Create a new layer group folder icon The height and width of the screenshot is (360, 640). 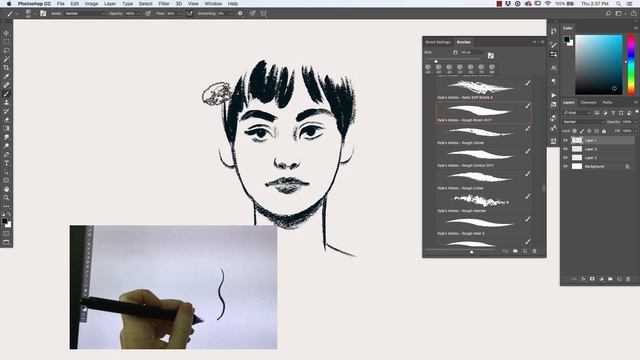[x=610, y=279]
